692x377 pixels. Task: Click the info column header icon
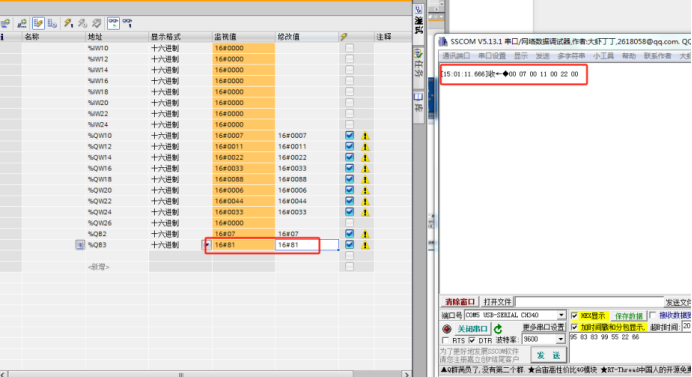pyautogui.click(x=2, y=37)
